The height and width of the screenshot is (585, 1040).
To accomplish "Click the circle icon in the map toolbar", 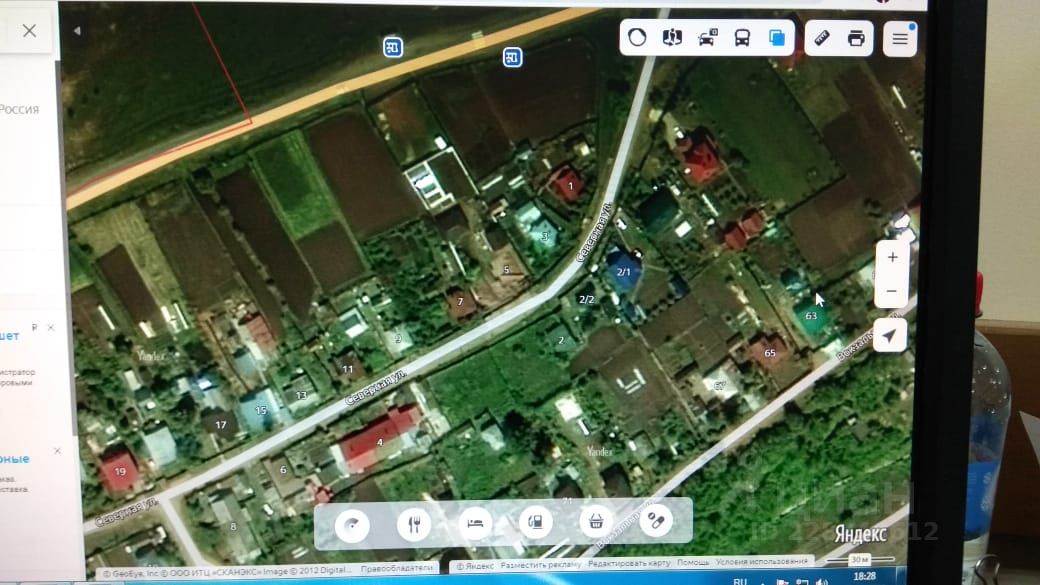I will 637,37.
